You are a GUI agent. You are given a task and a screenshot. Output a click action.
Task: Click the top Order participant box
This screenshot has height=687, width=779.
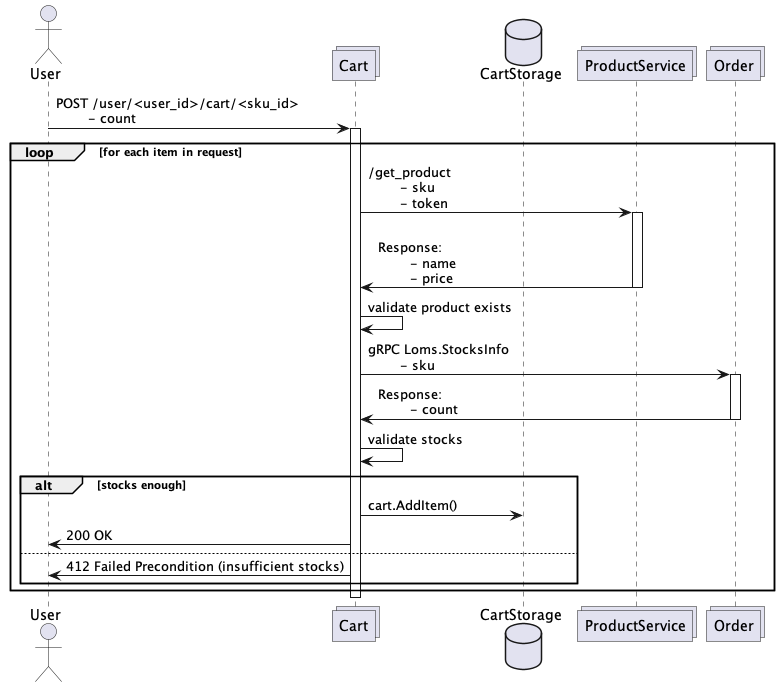[735, 66]
